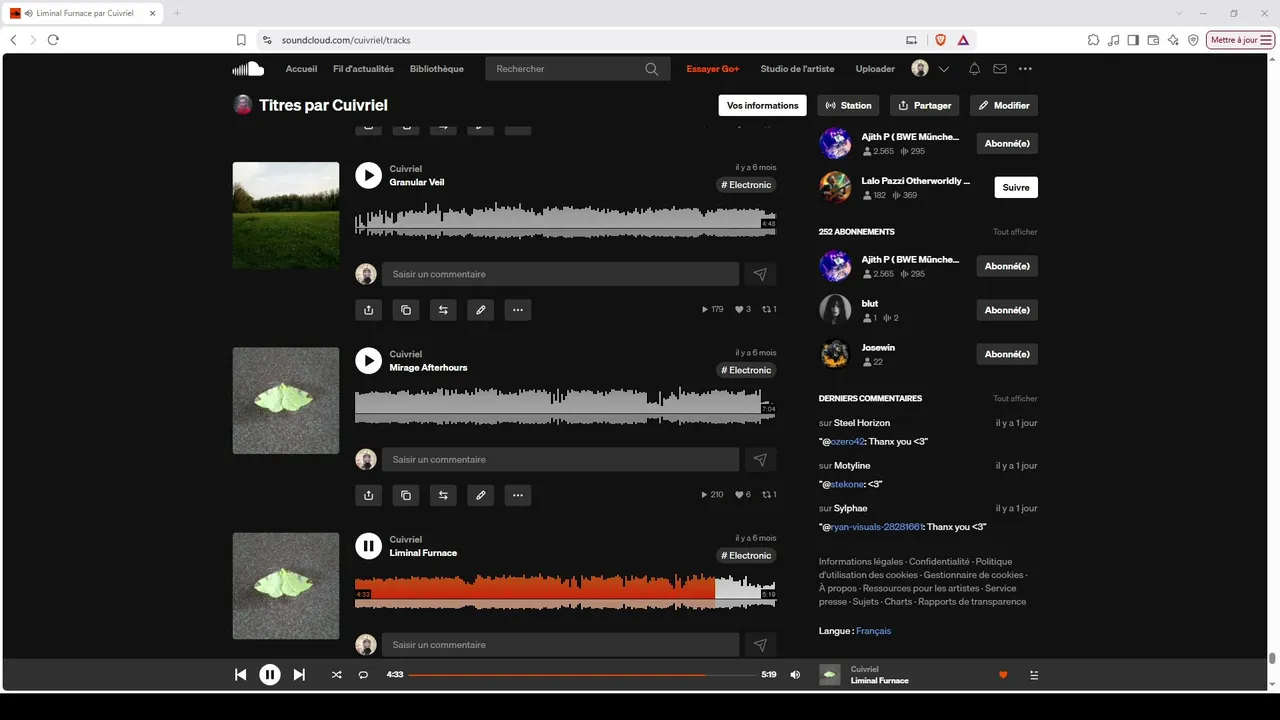
Task: Click the Granular Veil comment field
Action: [560, 274]
